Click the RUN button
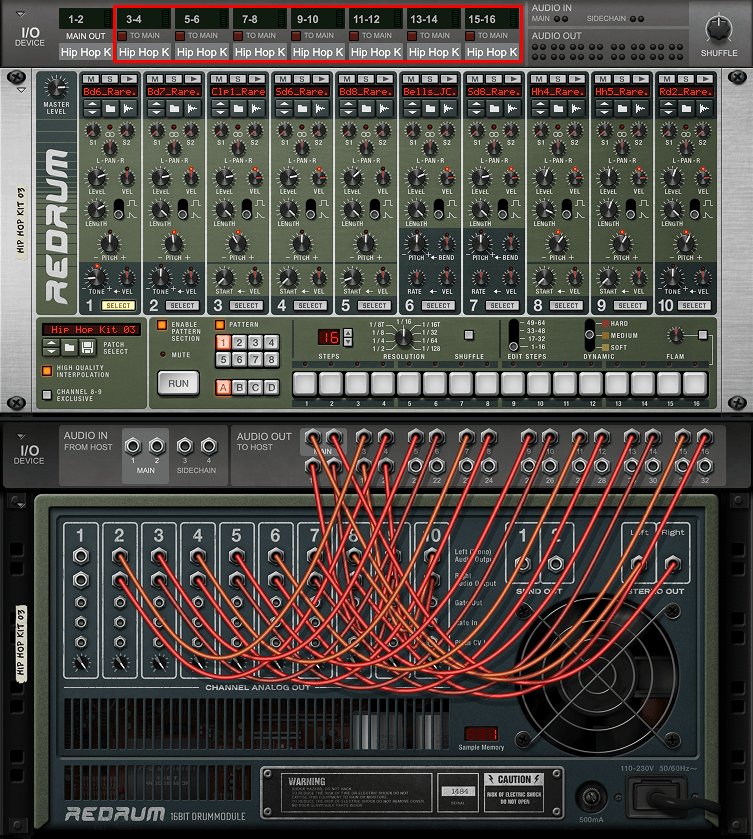The height and width of the screenshot is (839, 753). click(178, 384)
